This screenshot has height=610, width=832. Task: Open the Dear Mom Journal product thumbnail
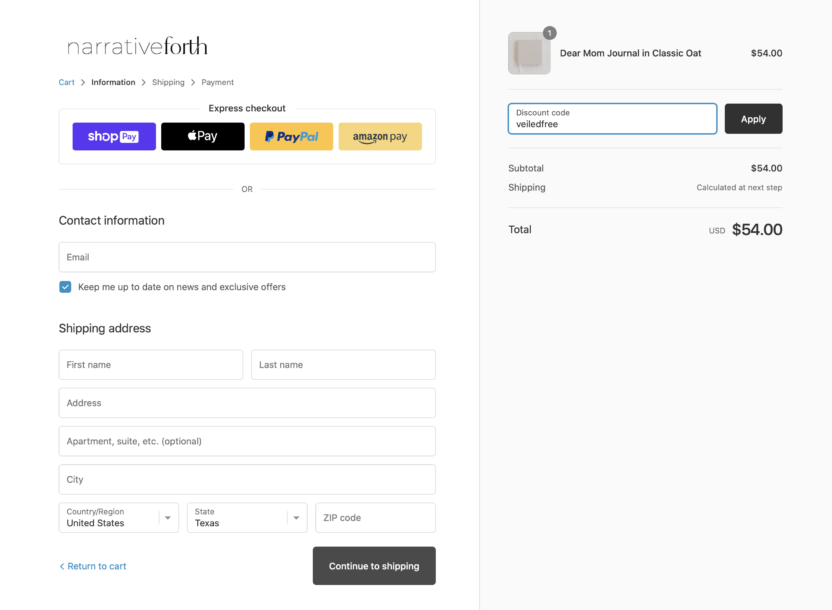(529, 53)
